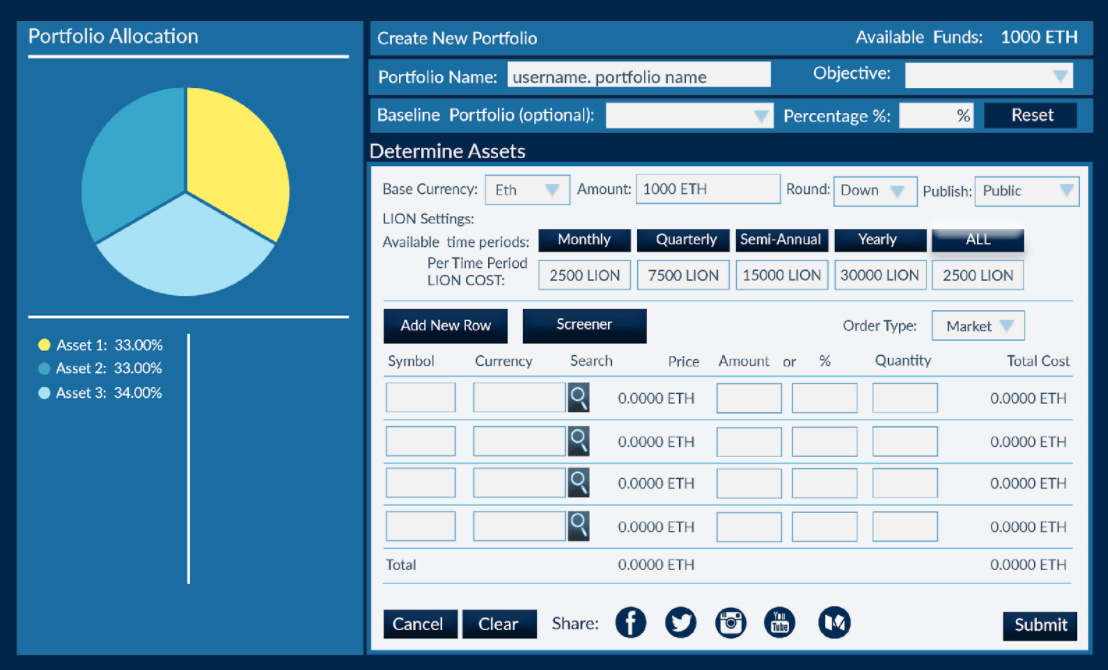Click the yellow Asset 1 legend swatch
Viewport: 1108px width, 670px height.
coord(45,344)
